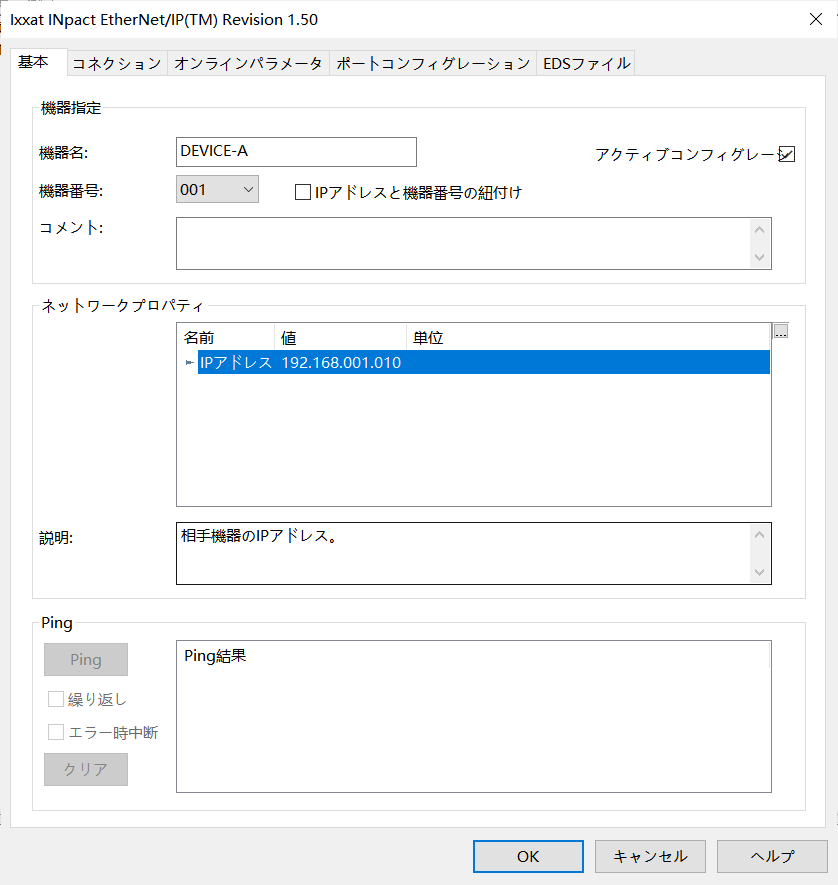Open the EDSファイル tab
This screenshot has width=838, height=885.
coord(586,63)
